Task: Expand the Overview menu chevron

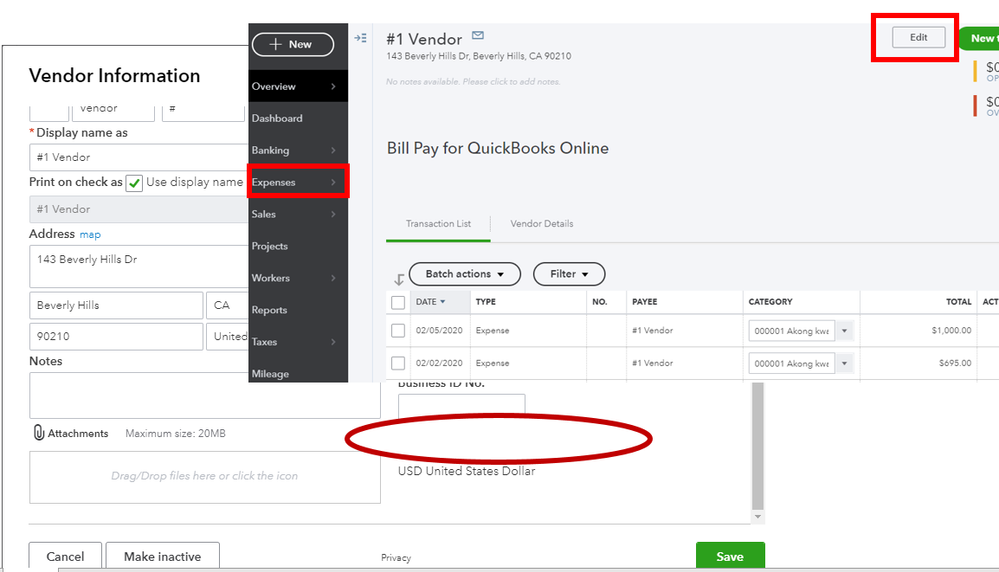Action: click(333, 86)
